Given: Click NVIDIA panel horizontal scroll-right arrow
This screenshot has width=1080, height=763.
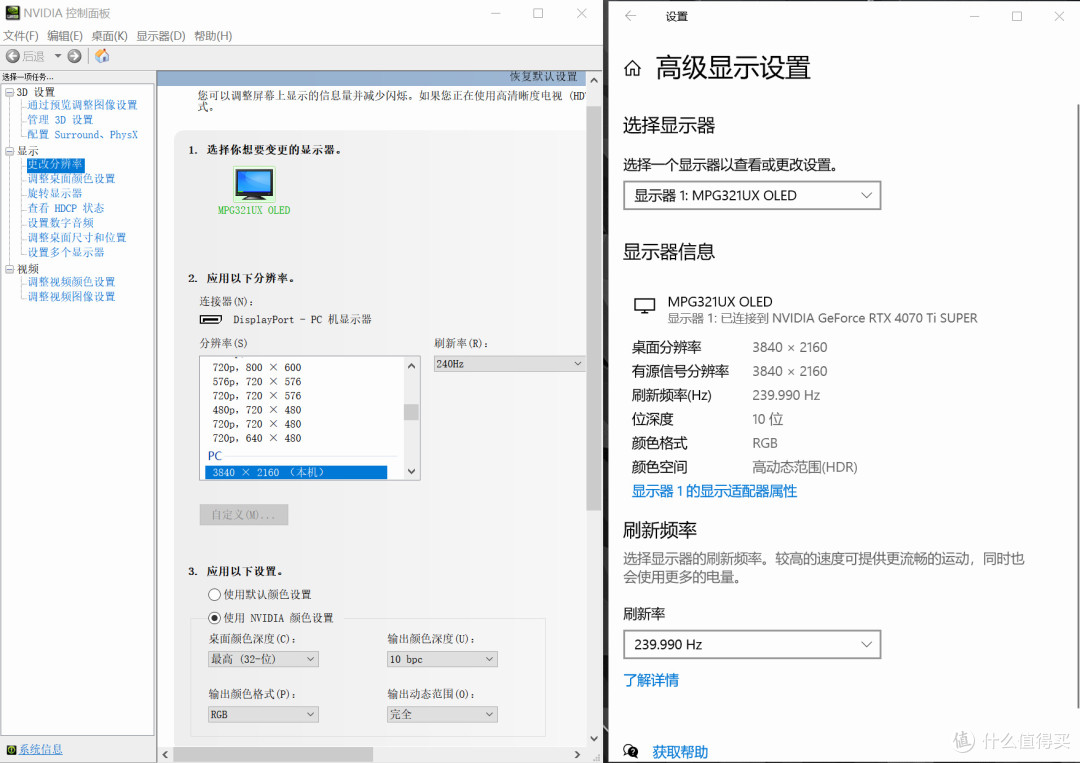Looking at the screenshot, I should (x=577, y=754).
